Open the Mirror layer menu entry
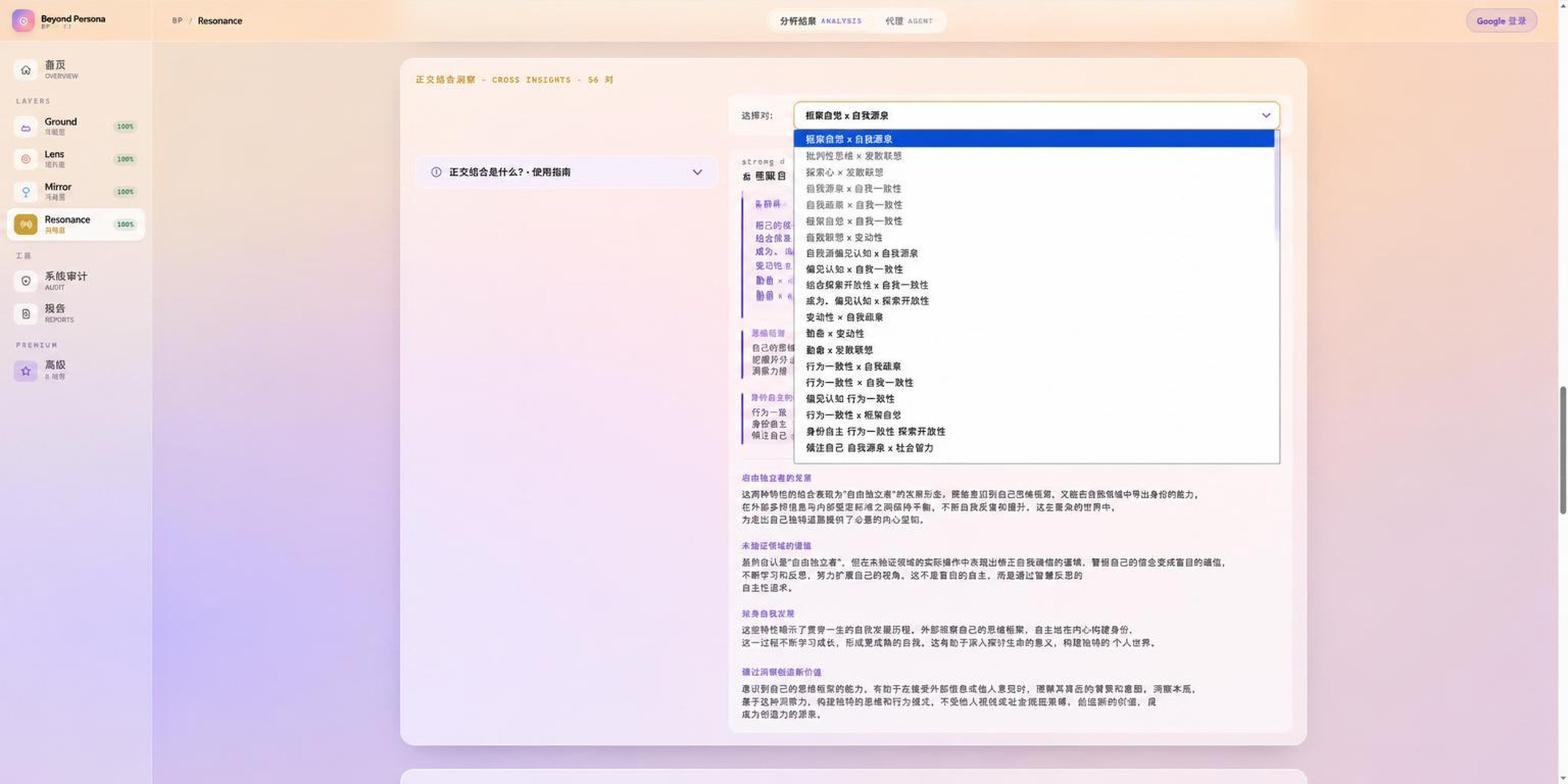 click(x=76, y=192)
